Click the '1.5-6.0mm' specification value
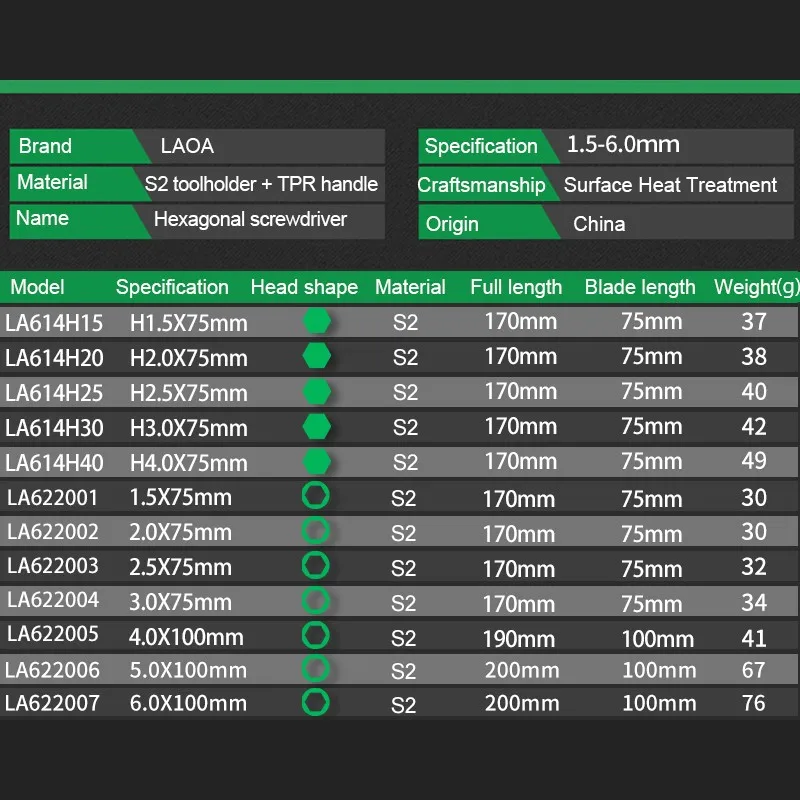Viewport: 800px width, 800px height. pyautogui.click(x=623, y=144)
